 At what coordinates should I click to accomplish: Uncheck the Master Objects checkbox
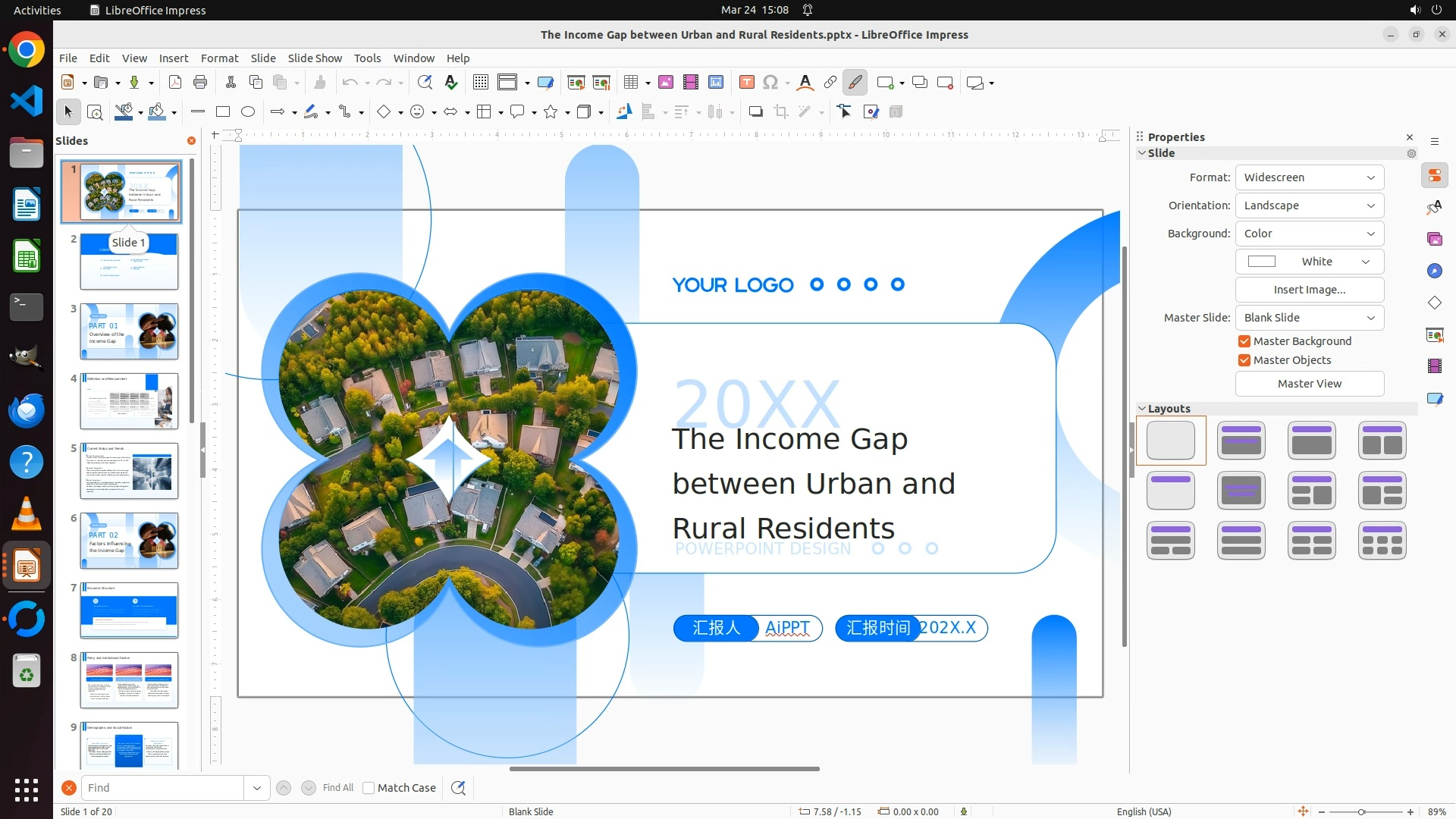pyautogui.click(x=1244, y=360)
